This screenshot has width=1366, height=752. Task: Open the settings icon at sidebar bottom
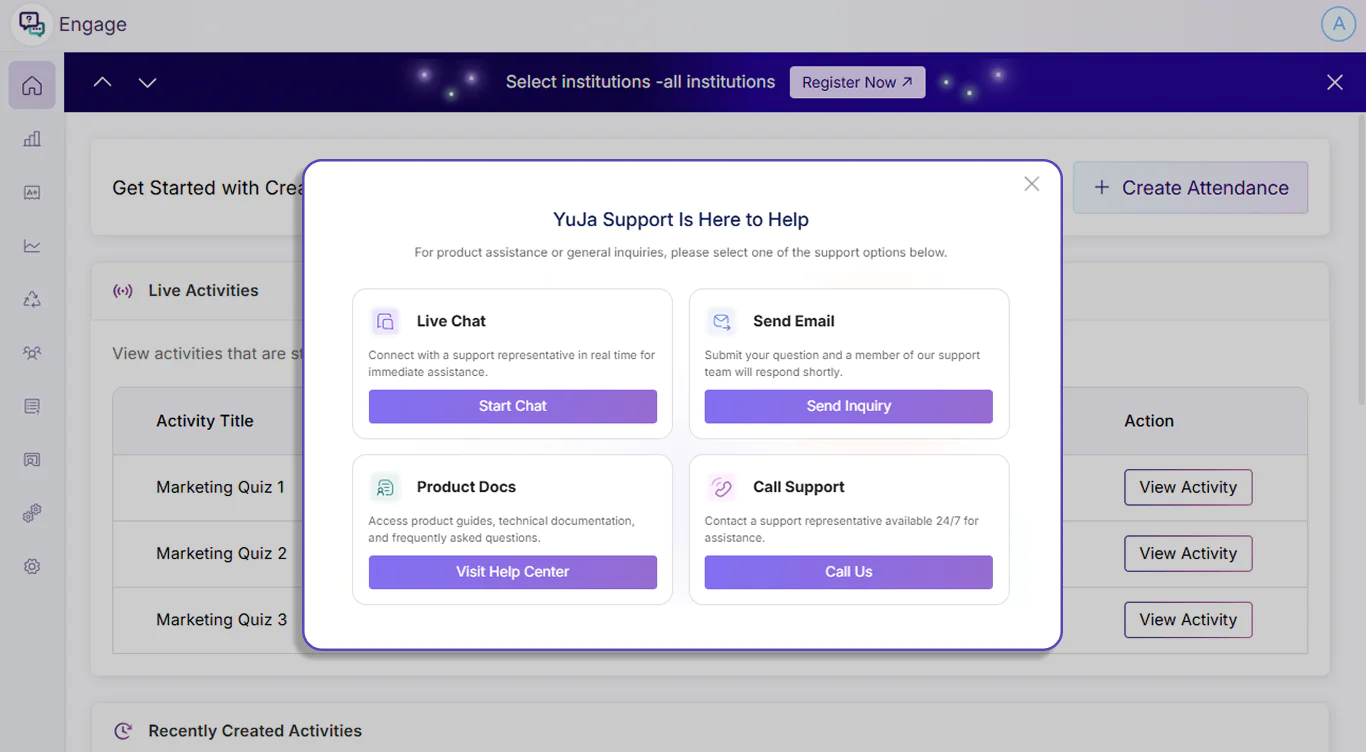[31, 566]
